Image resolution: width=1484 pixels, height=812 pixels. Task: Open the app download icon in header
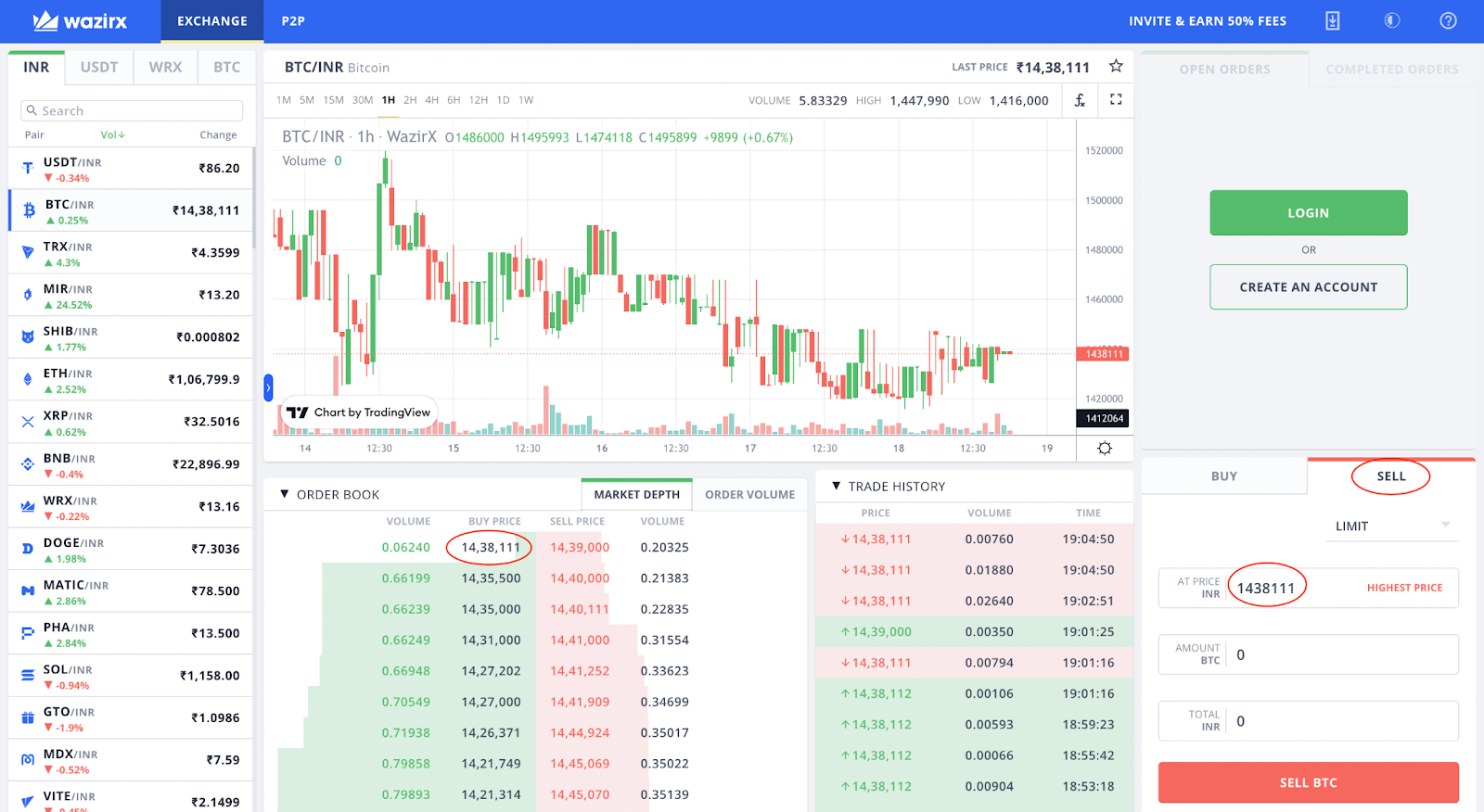pos(1332,20)
